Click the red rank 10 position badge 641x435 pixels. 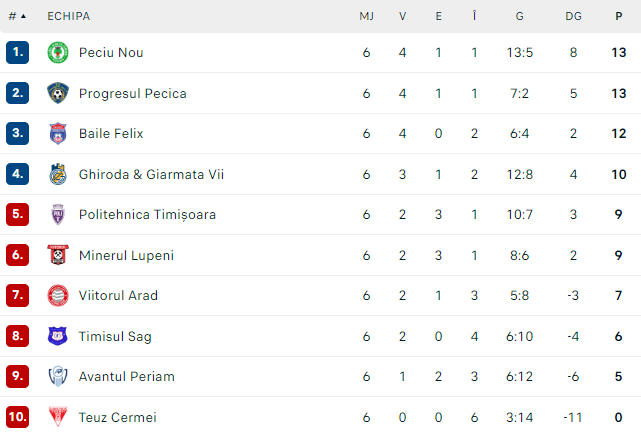[x=18, y=417]
